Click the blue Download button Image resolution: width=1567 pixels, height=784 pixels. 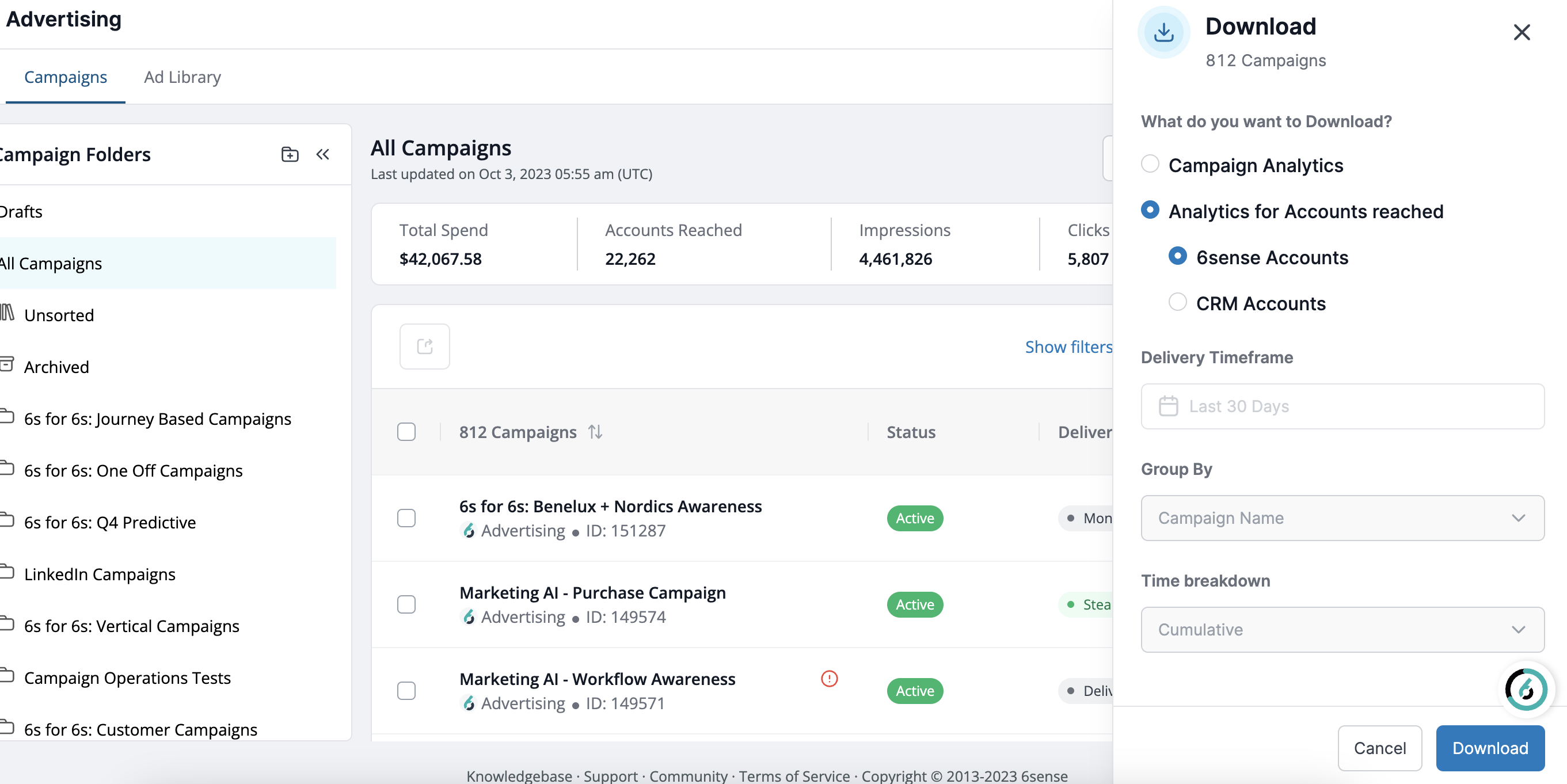(1490, 748)
